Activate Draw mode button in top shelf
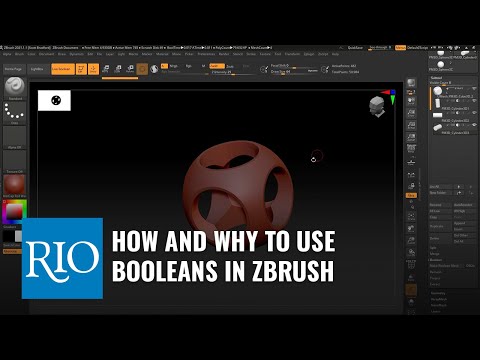Screen dimensions: 480x360 [x=93, y=69]
